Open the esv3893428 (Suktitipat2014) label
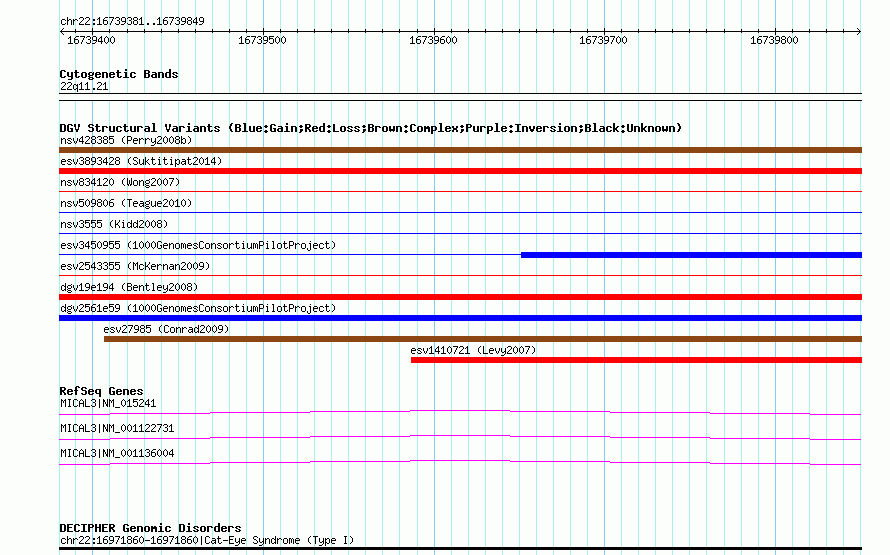 coord(141,161)
